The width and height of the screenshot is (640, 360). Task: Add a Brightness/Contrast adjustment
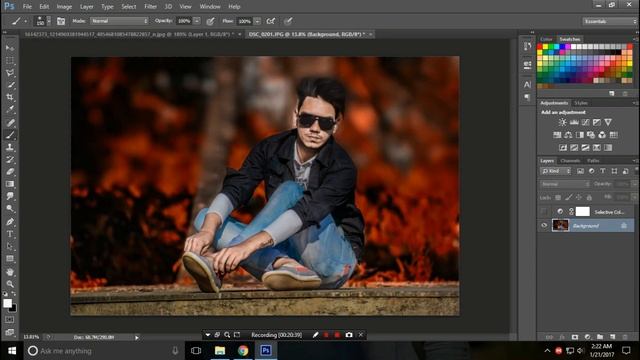562,122
